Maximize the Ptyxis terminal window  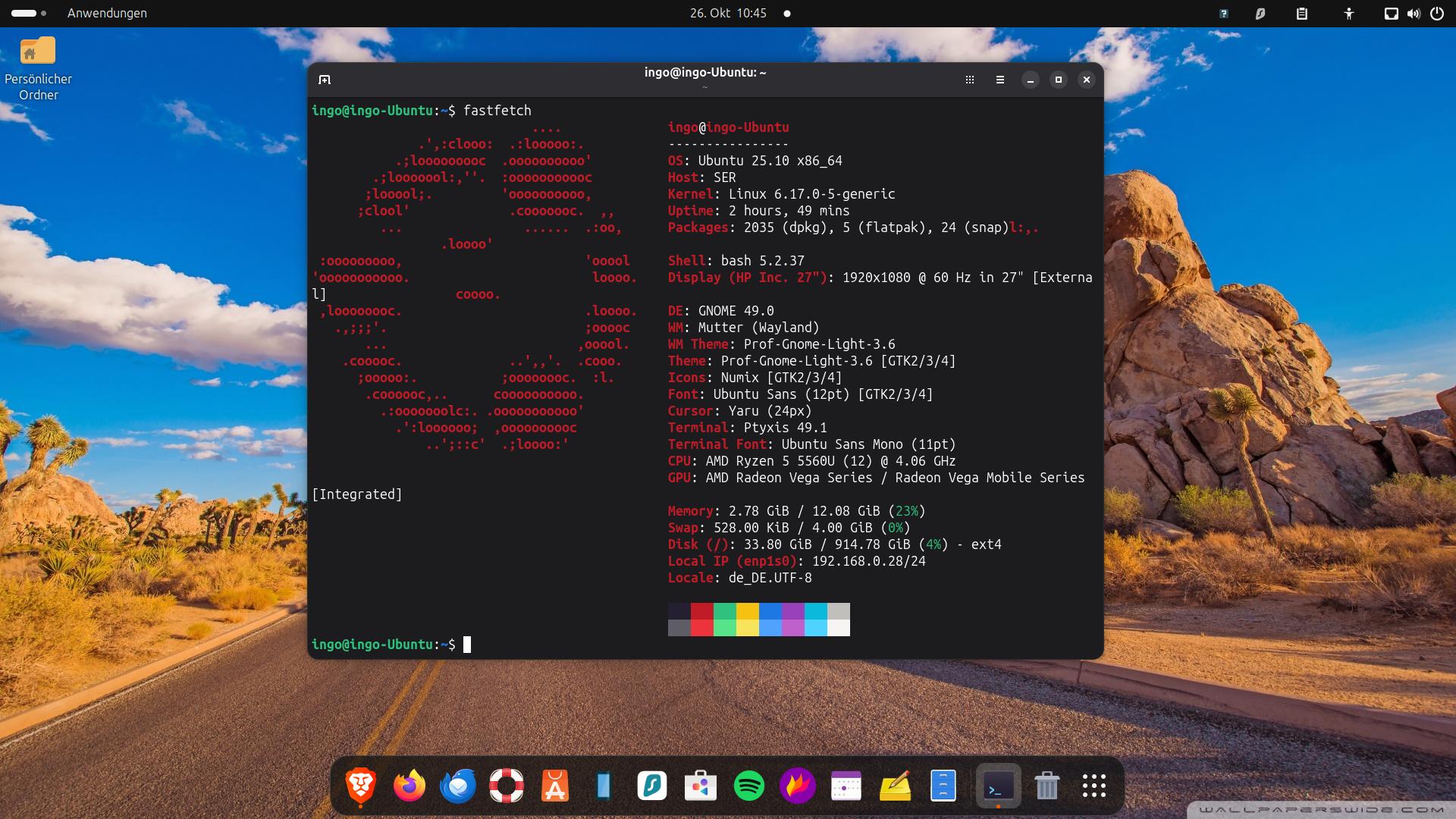pos(1058,80)
